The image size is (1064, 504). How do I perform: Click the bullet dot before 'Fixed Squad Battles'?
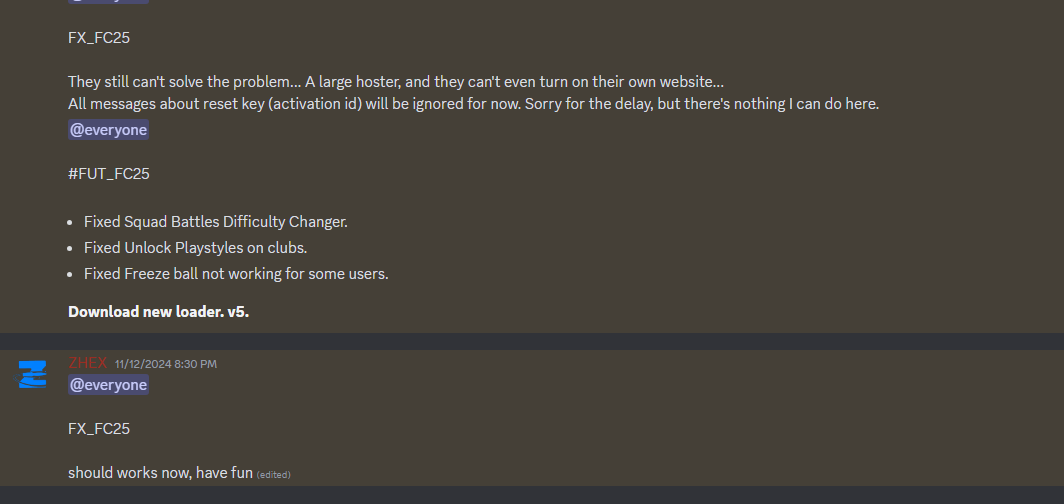(73, 223)
